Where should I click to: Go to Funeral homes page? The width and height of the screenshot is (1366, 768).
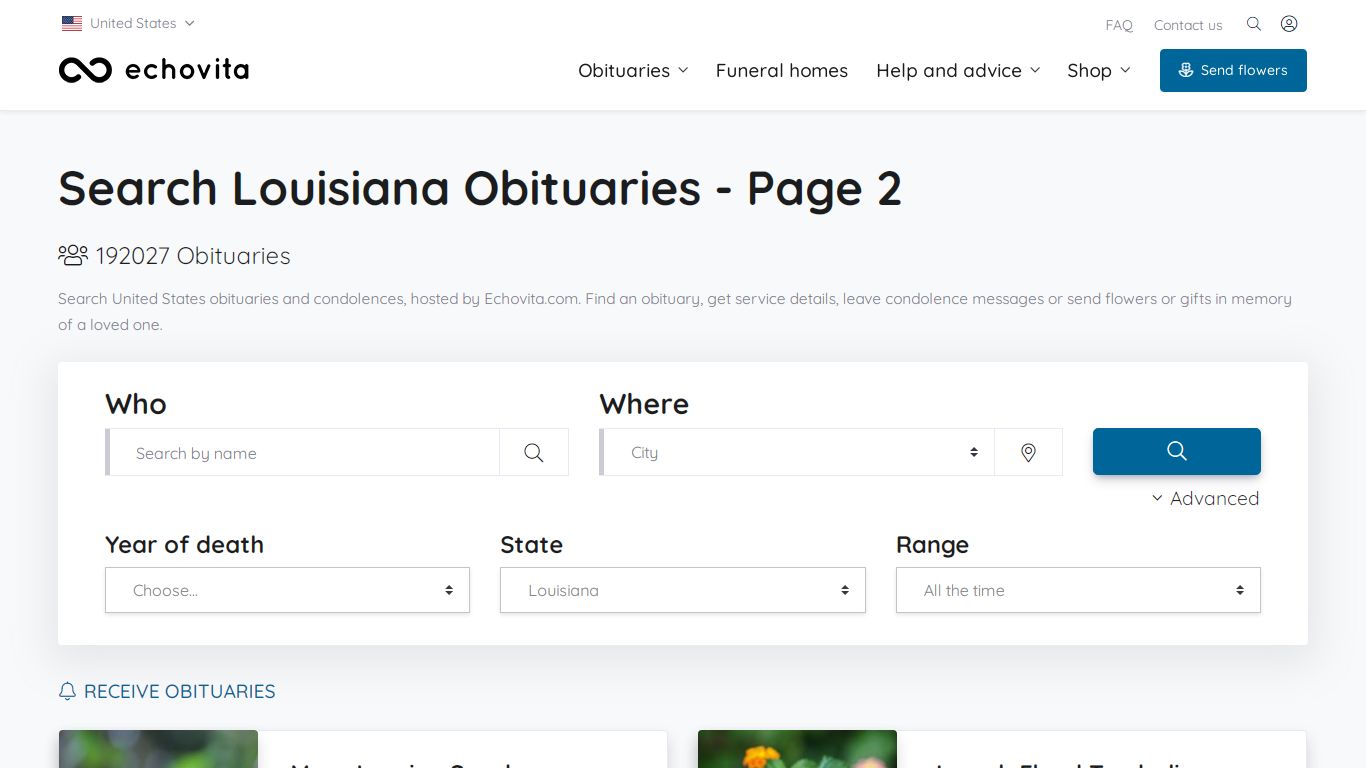[x=782, y=70]
